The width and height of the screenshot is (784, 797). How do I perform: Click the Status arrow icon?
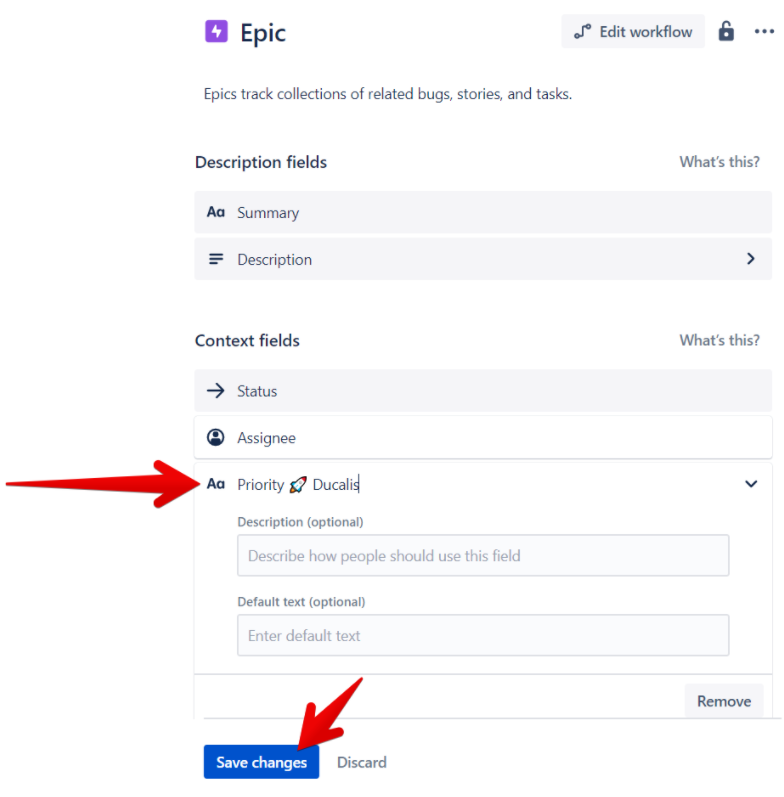pos(216,391)
